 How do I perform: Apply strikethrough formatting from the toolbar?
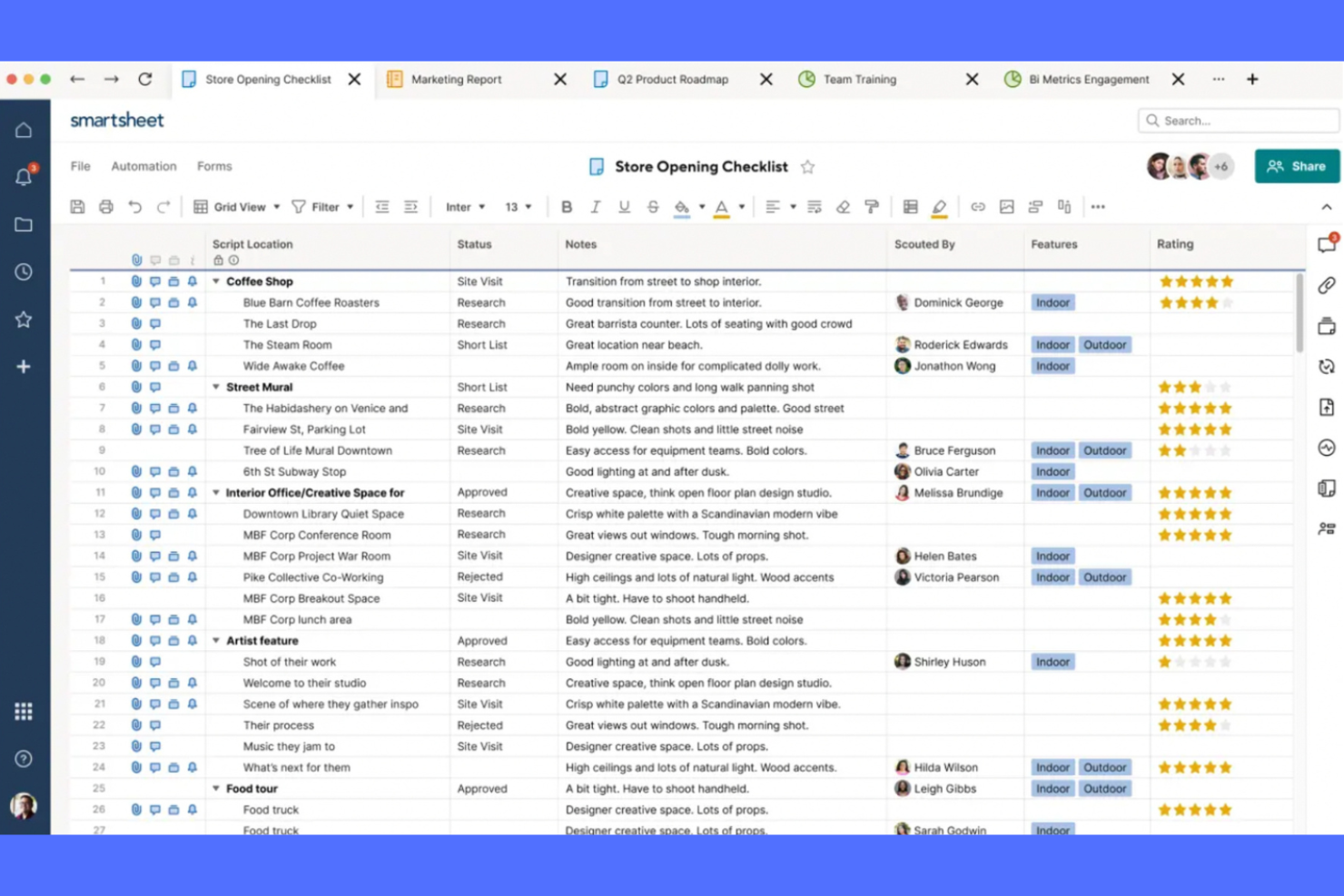[653, 206]
